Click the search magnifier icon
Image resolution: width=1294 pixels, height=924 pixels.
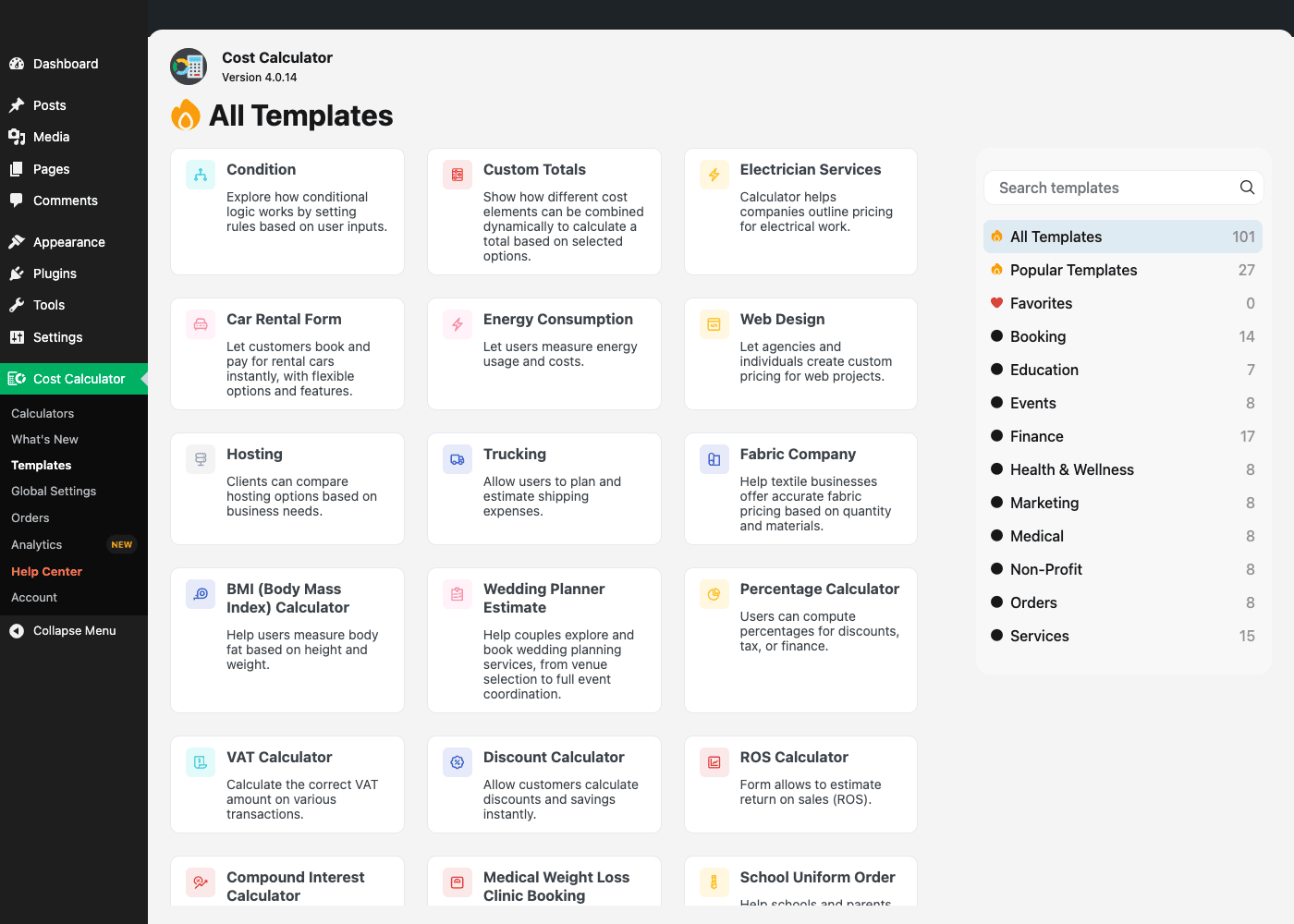tap(1247, 188)
